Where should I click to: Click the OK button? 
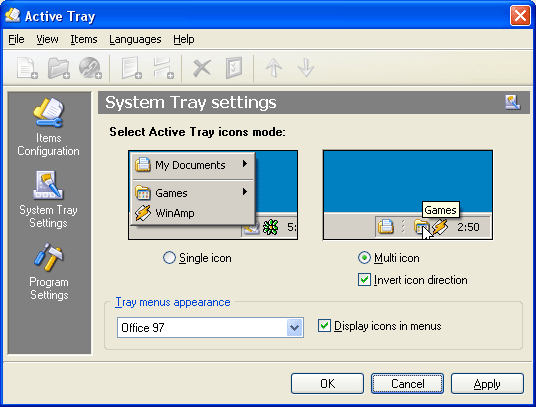[x=327, y=384]
